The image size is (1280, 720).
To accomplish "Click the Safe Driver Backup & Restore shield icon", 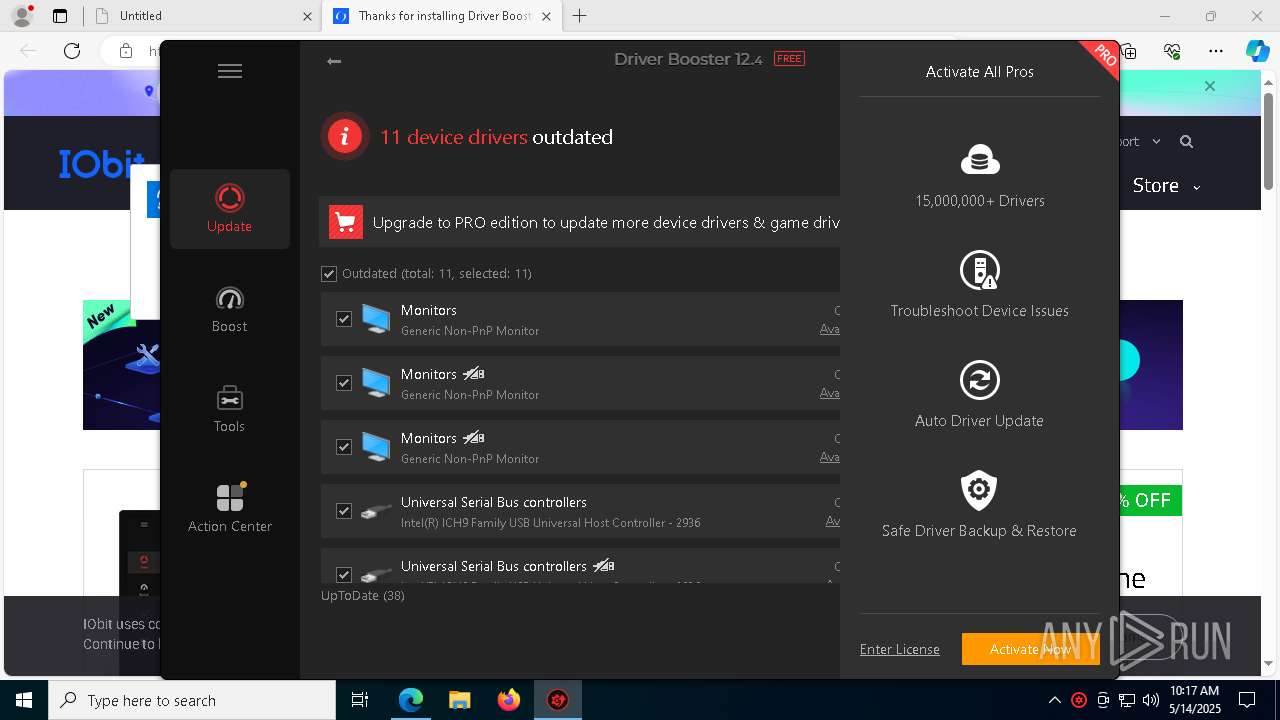I will click(980, 490).
